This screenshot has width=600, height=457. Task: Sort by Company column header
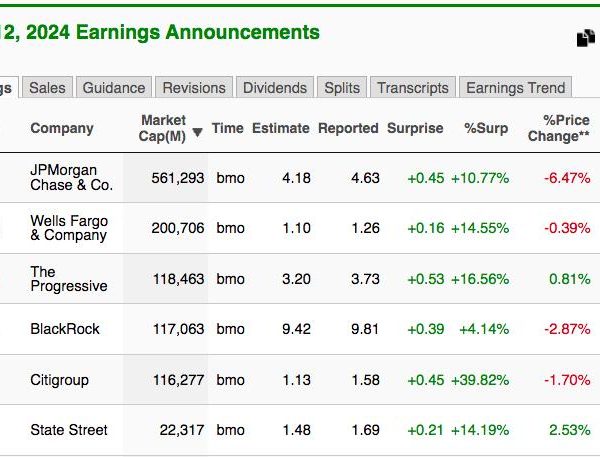coord(62,128)
